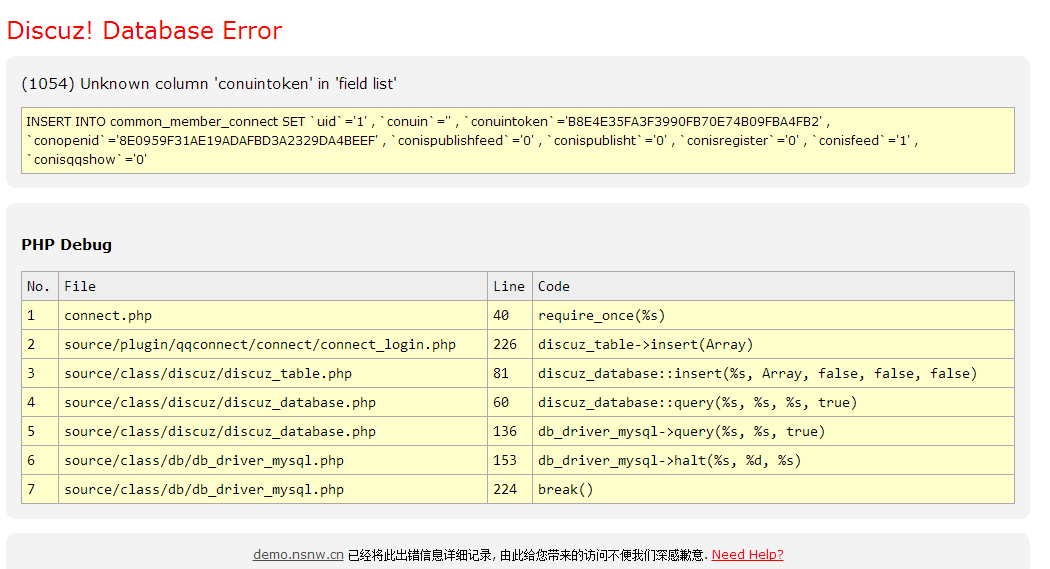The height and width of the screenshot is (569, 1050).
Task: Select db_driver_mysql.php path in row 6
Action: (273, 461)
